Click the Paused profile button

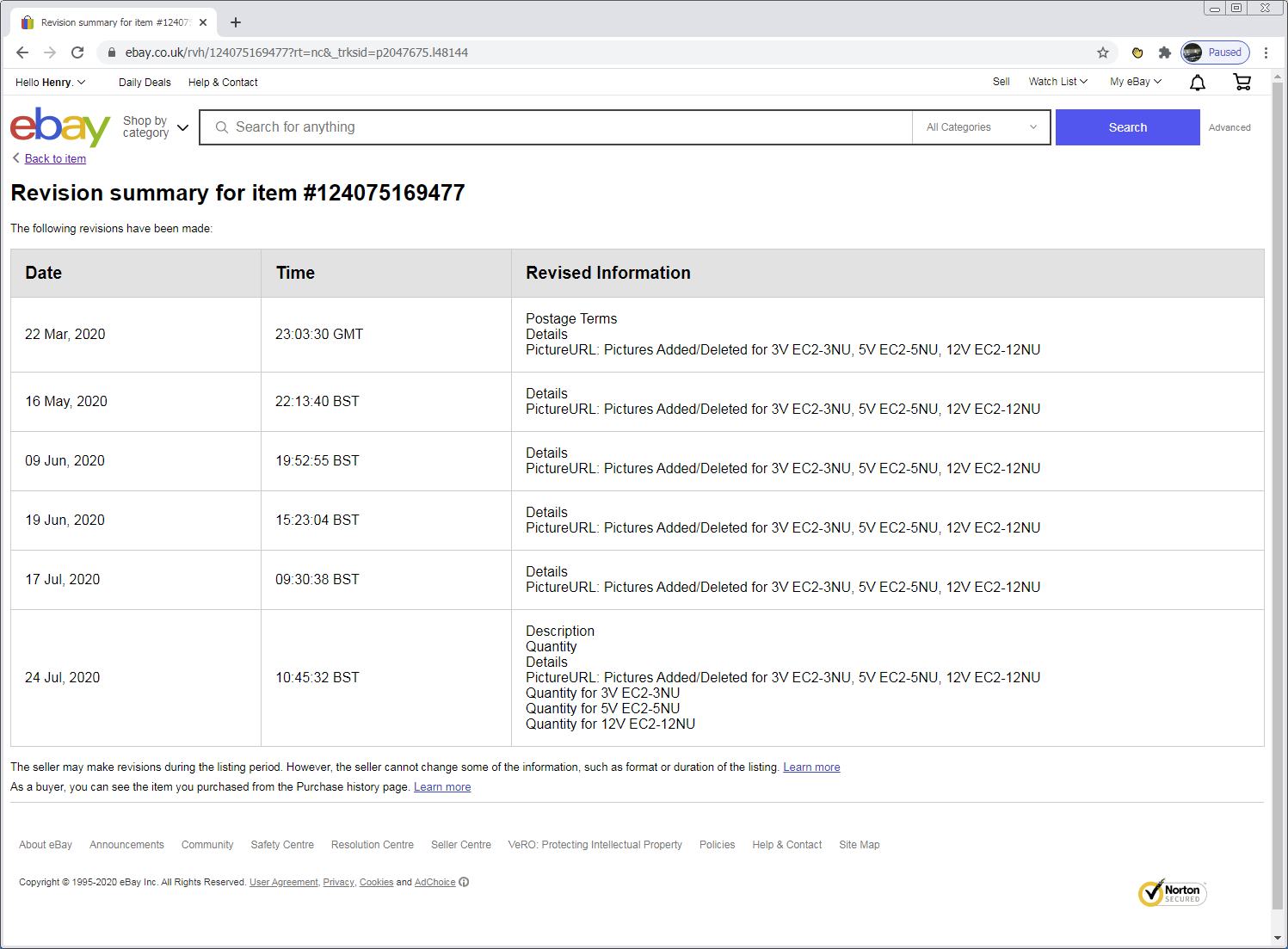click(x=1215, y=52)
